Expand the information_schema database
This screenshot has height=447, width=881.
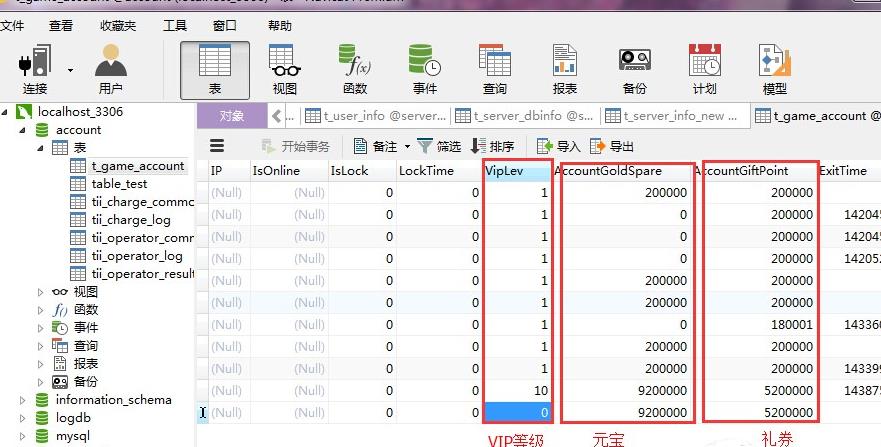(22, 400)
